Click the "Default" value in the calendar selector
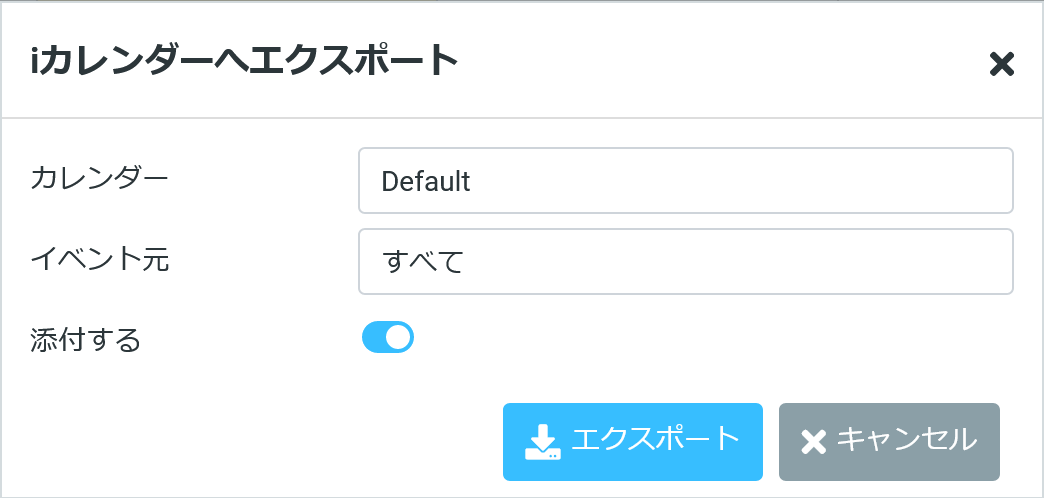 point(426,182)
